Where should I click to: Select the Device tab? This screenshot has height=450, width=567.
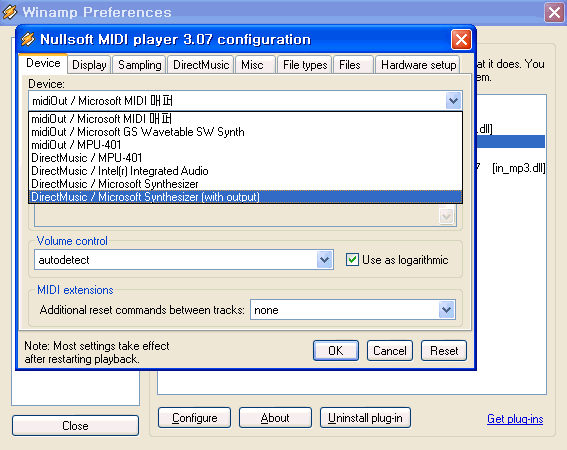coord(43,64)
